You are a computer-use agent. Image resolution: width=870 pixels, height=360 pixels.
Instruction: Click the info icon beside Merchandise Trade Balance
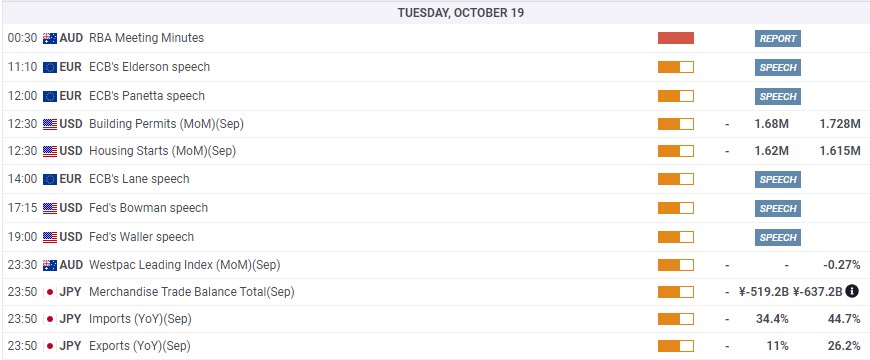coord(853,291)
